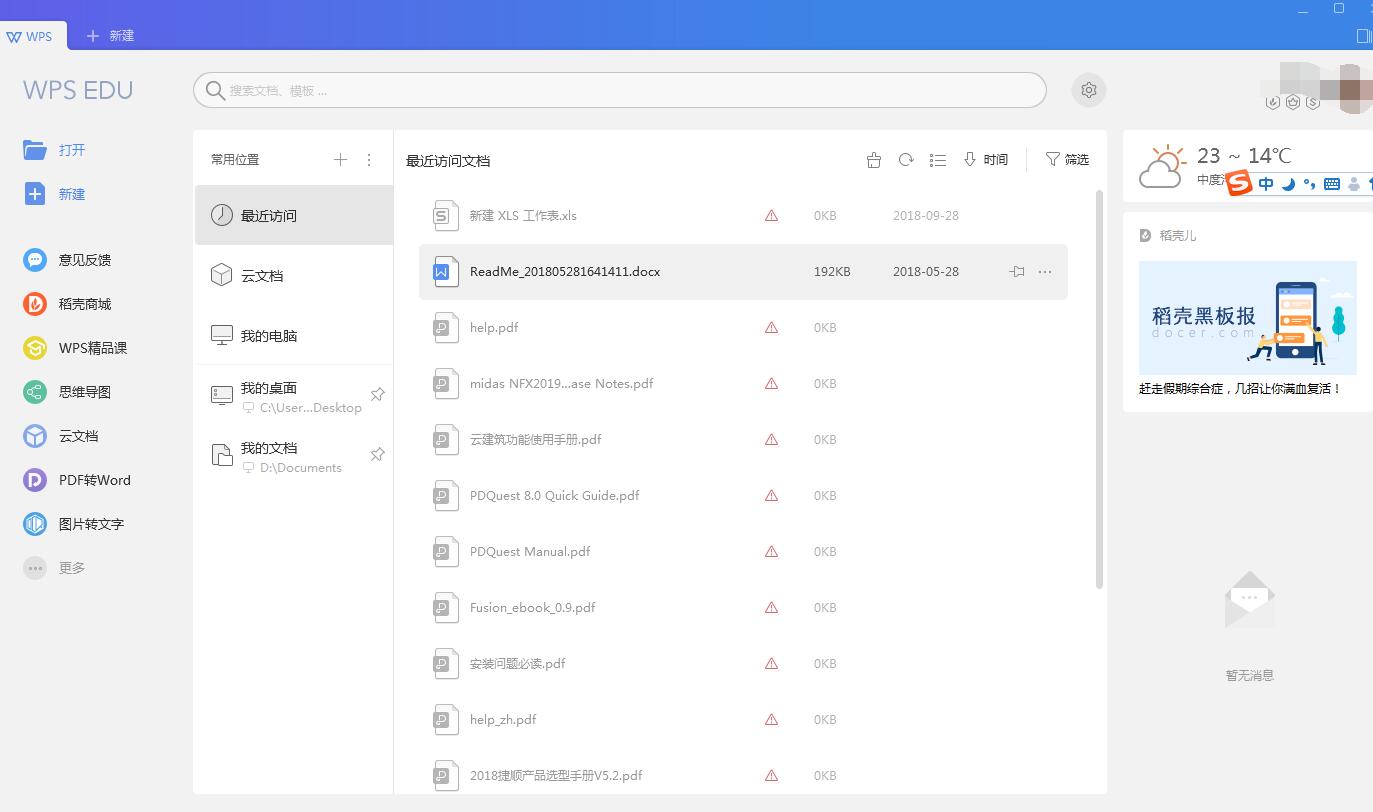Select 云文档 in the locations panel

pos(262,276)
